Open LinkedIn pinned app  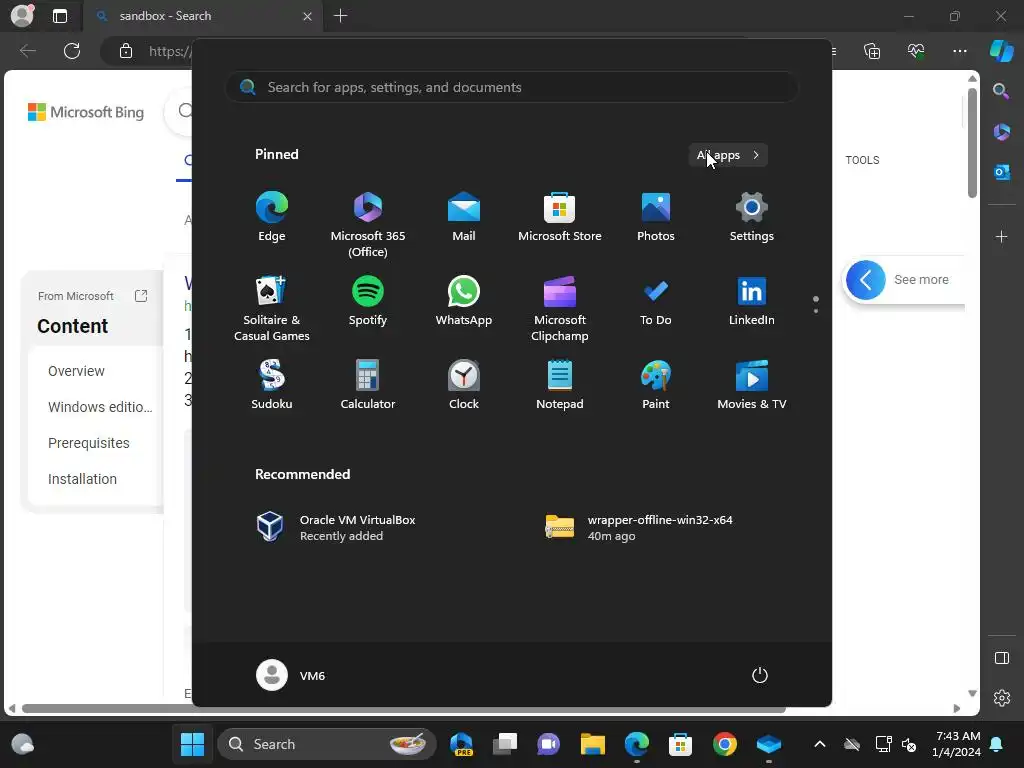tap(752, 300)
